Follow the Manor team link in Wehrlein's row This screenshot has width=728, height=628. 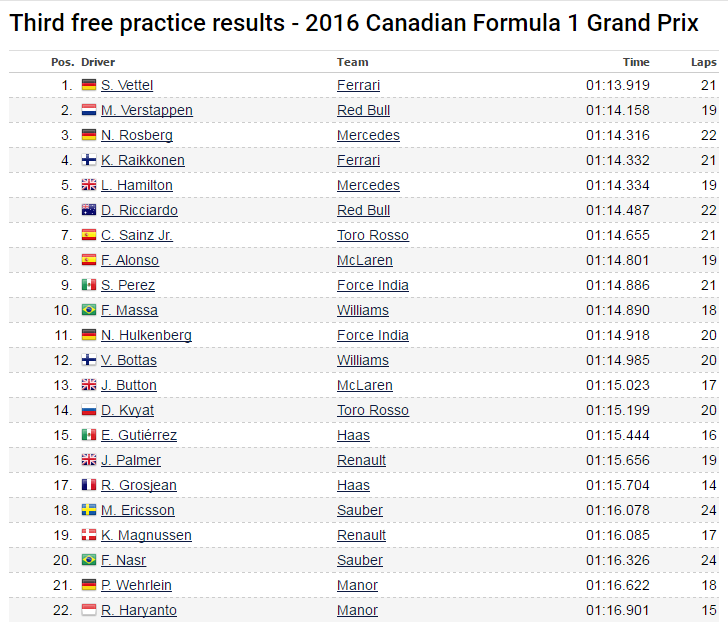click(357, 585)
